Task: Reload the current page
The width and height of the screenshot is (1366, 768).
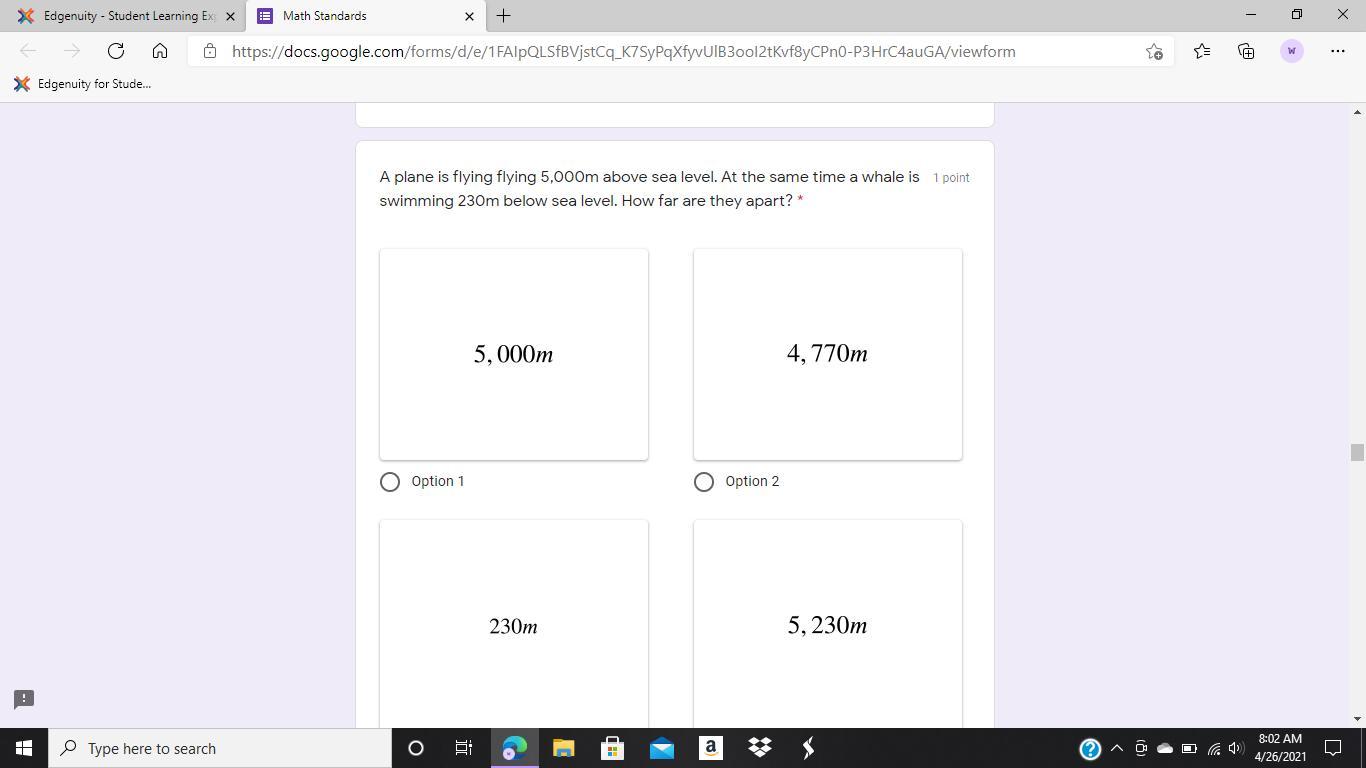Action: click(116, 51)
